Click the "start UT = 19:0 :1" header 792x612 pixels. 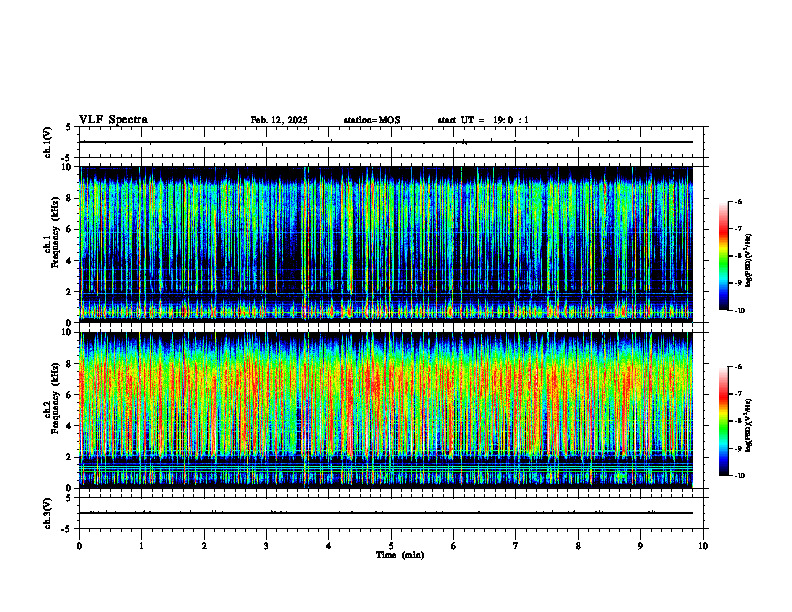click(x=483, y=120)
